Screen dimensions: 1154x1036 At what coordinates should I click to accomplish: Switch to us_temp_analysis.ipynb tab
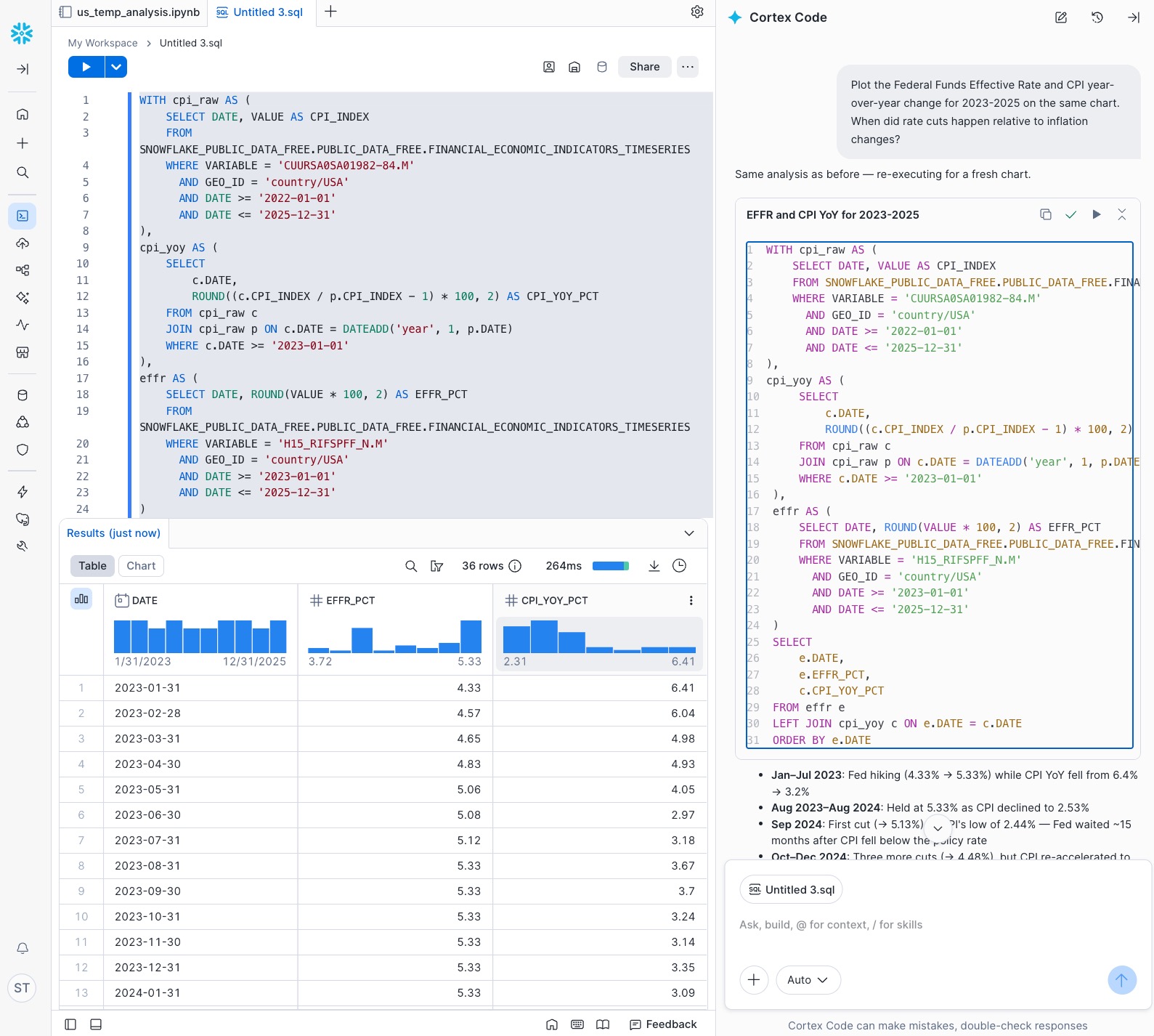pos(130,12)
